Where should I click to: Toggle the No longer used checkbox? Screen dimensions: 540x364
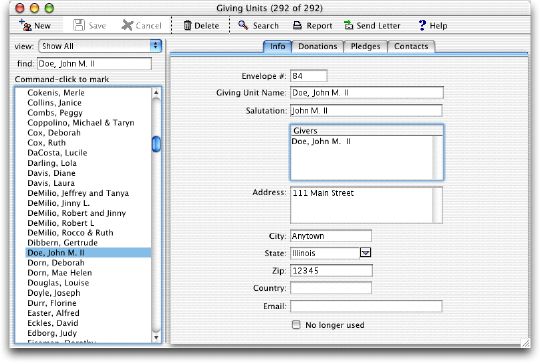(296, 325)
